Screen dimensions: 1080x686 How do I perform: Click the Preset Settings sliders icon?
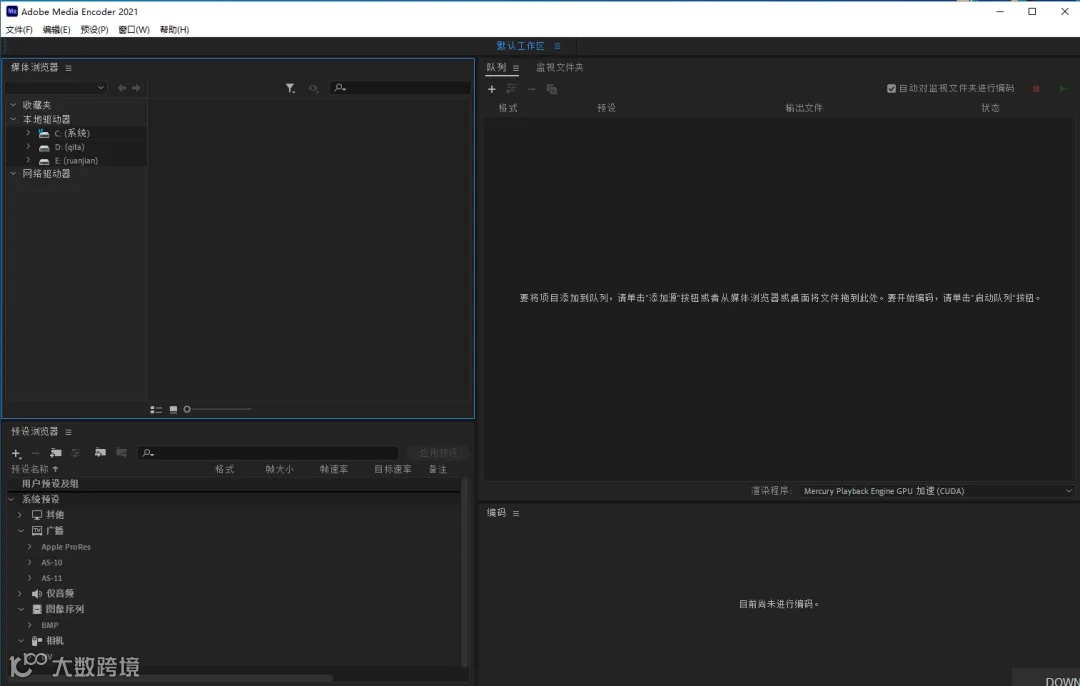tap(76, 453)
